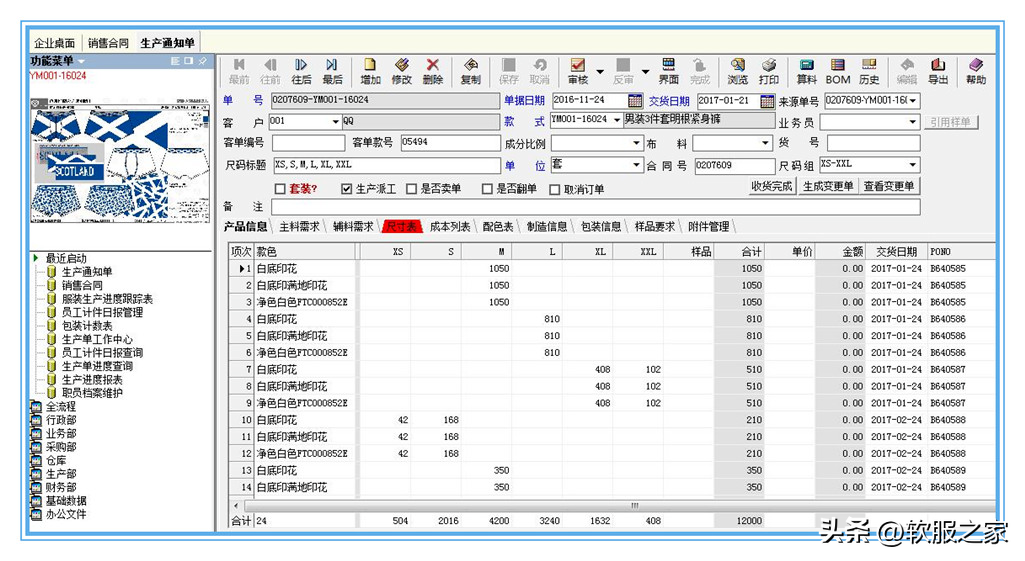Click the 生成变更单 button

pyautogui.click(x=828, y=187)
